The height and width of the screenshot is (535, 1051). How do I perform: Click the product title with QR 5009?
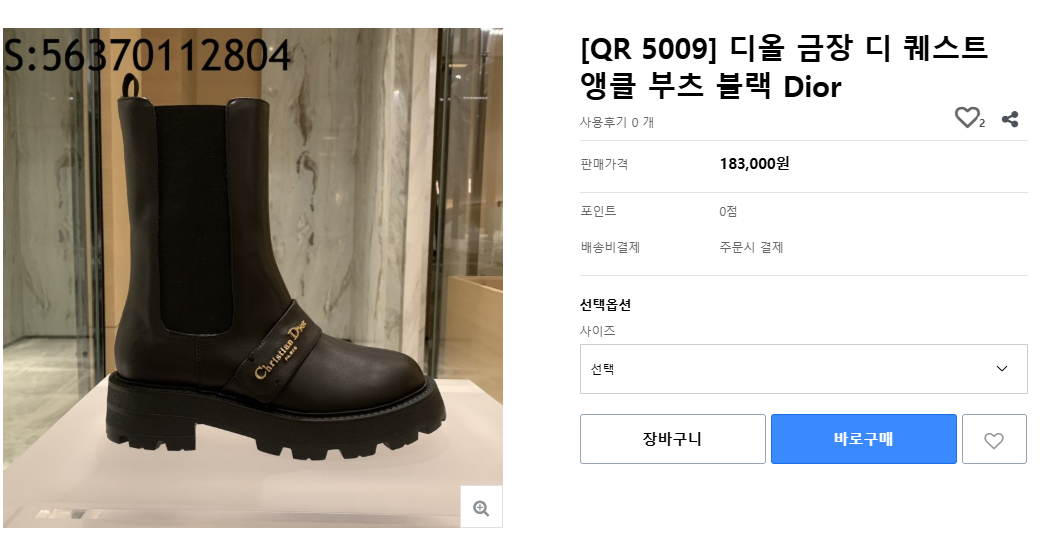click(x=783, y=66)
